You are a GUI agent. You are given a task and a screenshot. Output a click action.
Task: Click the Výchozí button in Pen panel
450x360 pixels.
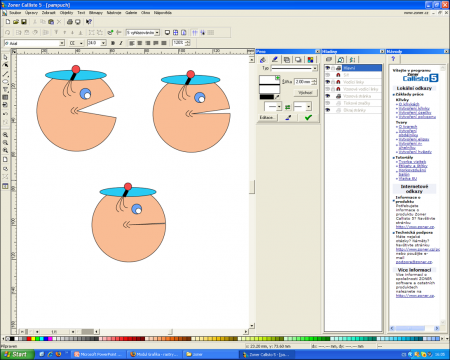tap(305, 92)
